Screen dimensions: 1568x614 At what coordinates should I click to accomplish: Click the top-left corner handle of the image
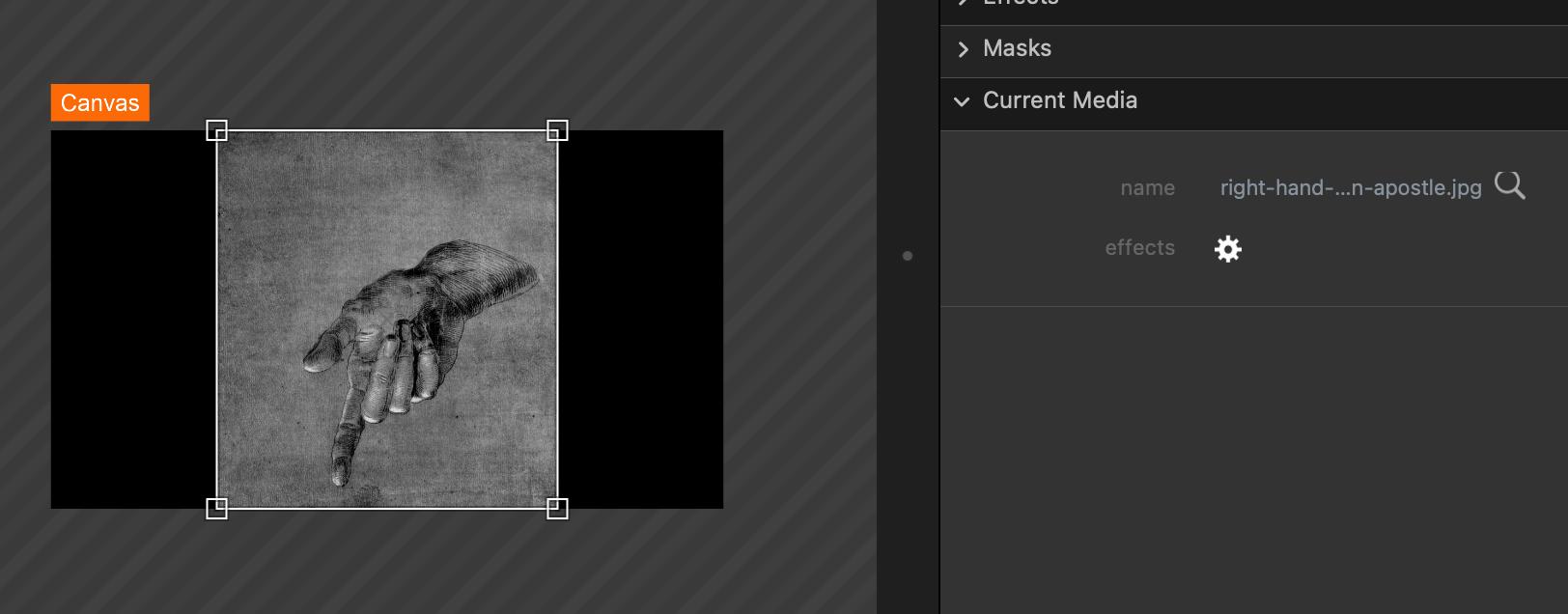pos(217,130)
